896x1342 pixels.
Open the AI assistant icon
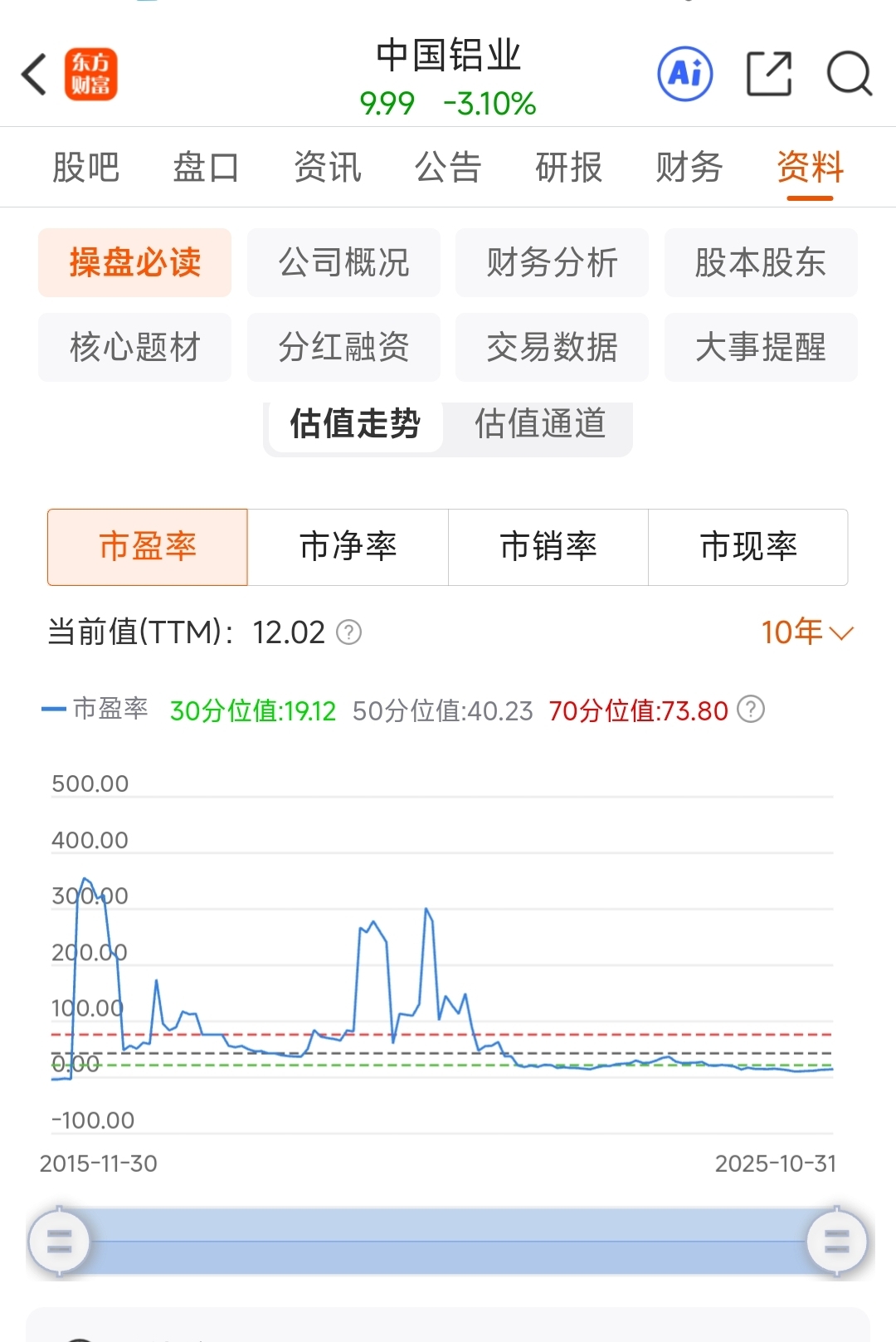tap(685, 74)
